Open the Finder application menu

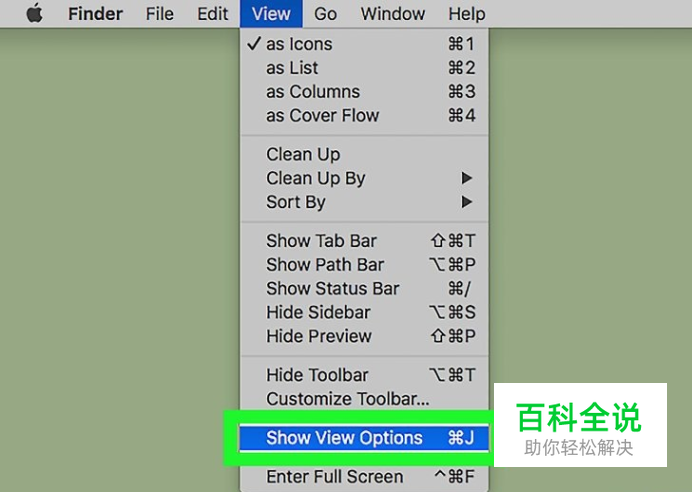[x=95, y=14]
